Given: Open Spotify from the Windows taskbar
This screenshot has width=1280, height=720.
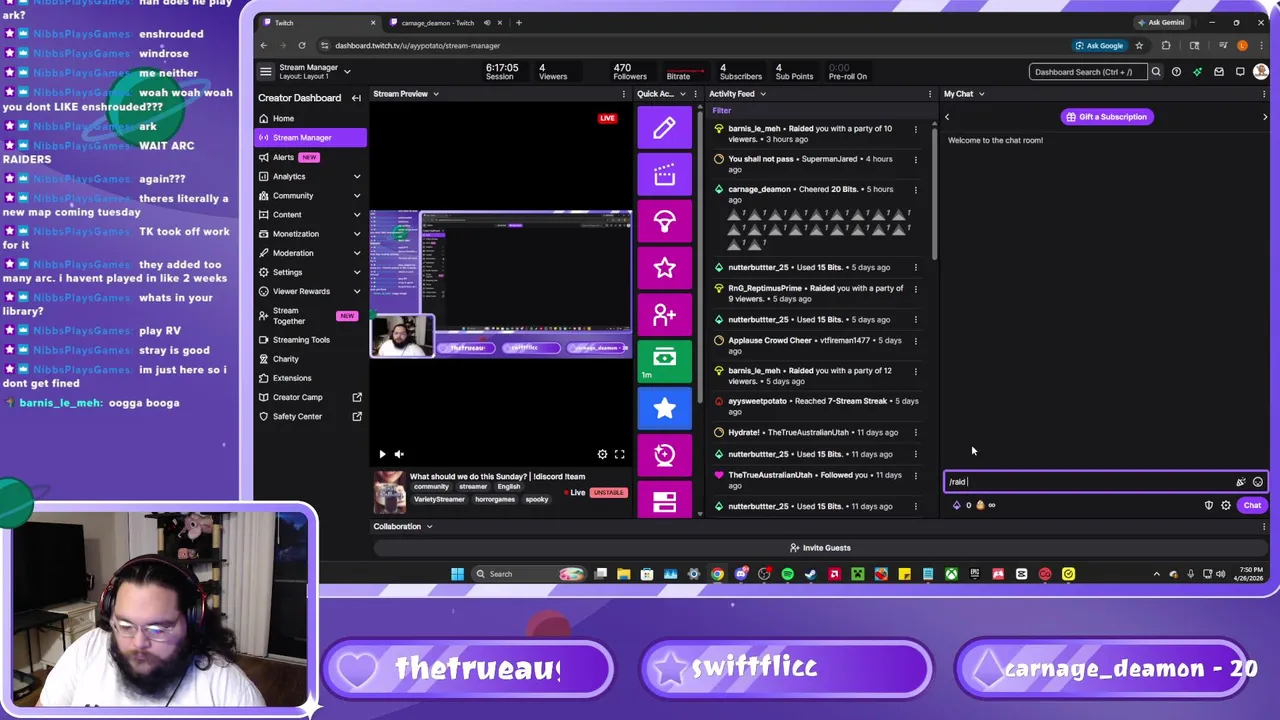Looking at the screenshot, I should (x=787, y=574).
